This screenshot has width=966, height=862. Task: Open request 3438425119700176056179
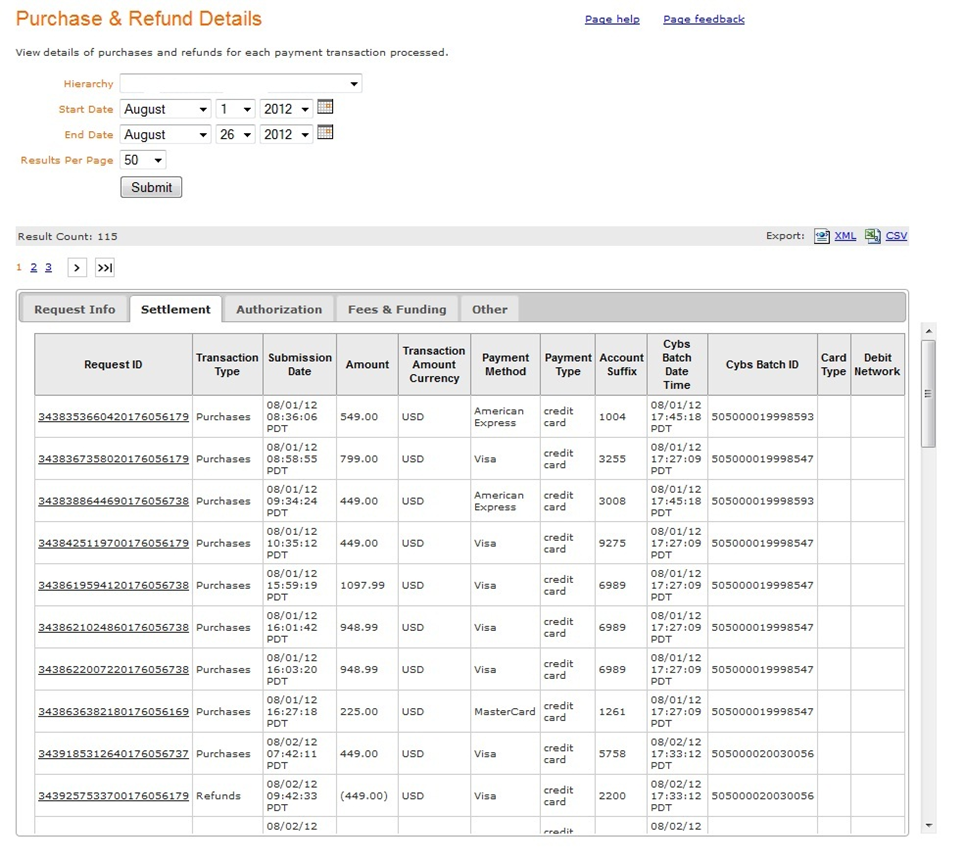click(113, 543)
